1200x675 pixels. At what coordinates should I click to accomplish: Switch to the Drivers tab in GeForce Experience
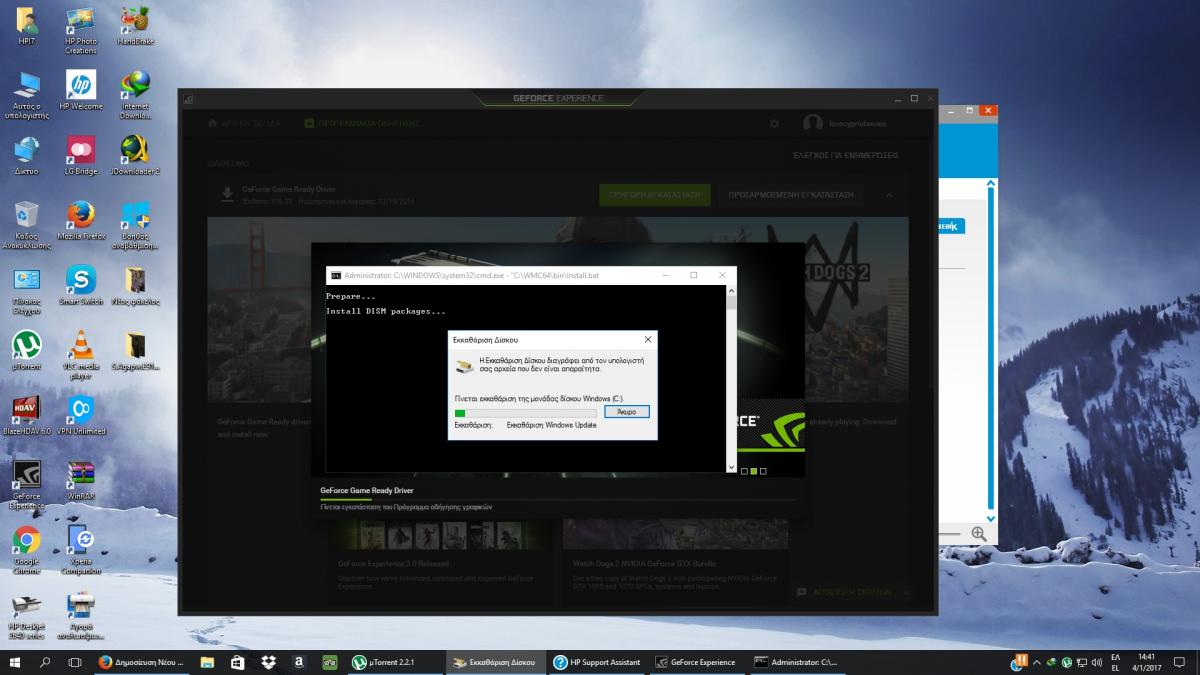point(362,123)
